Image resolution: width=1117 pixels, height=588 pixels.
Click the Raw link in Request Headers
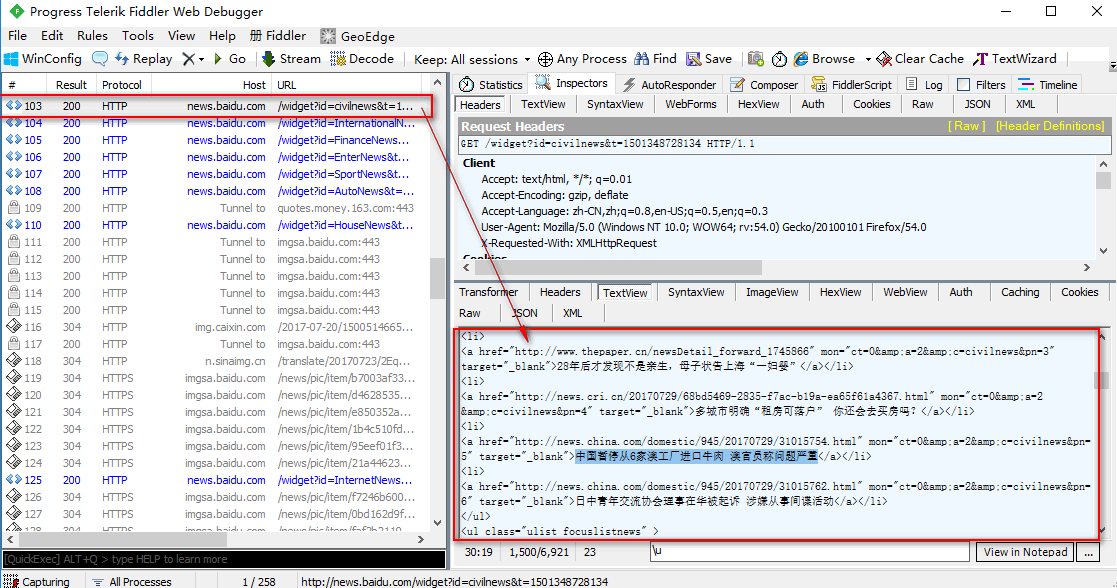coord(967,126)
